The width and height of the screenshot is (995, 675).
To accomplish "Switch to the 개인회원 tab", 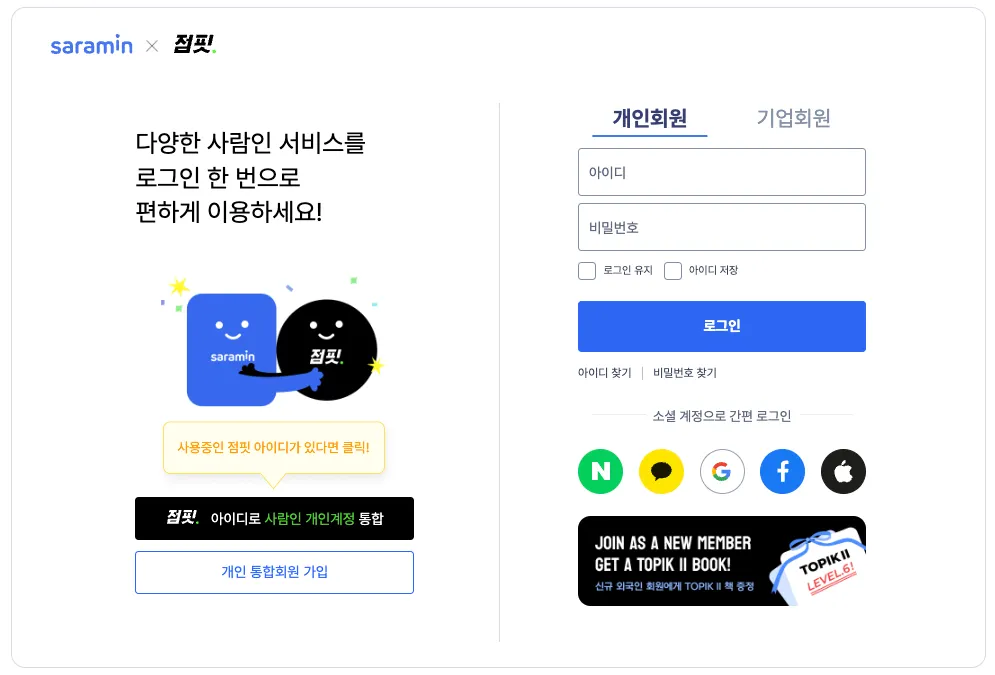I will click(x=650, y=119).
